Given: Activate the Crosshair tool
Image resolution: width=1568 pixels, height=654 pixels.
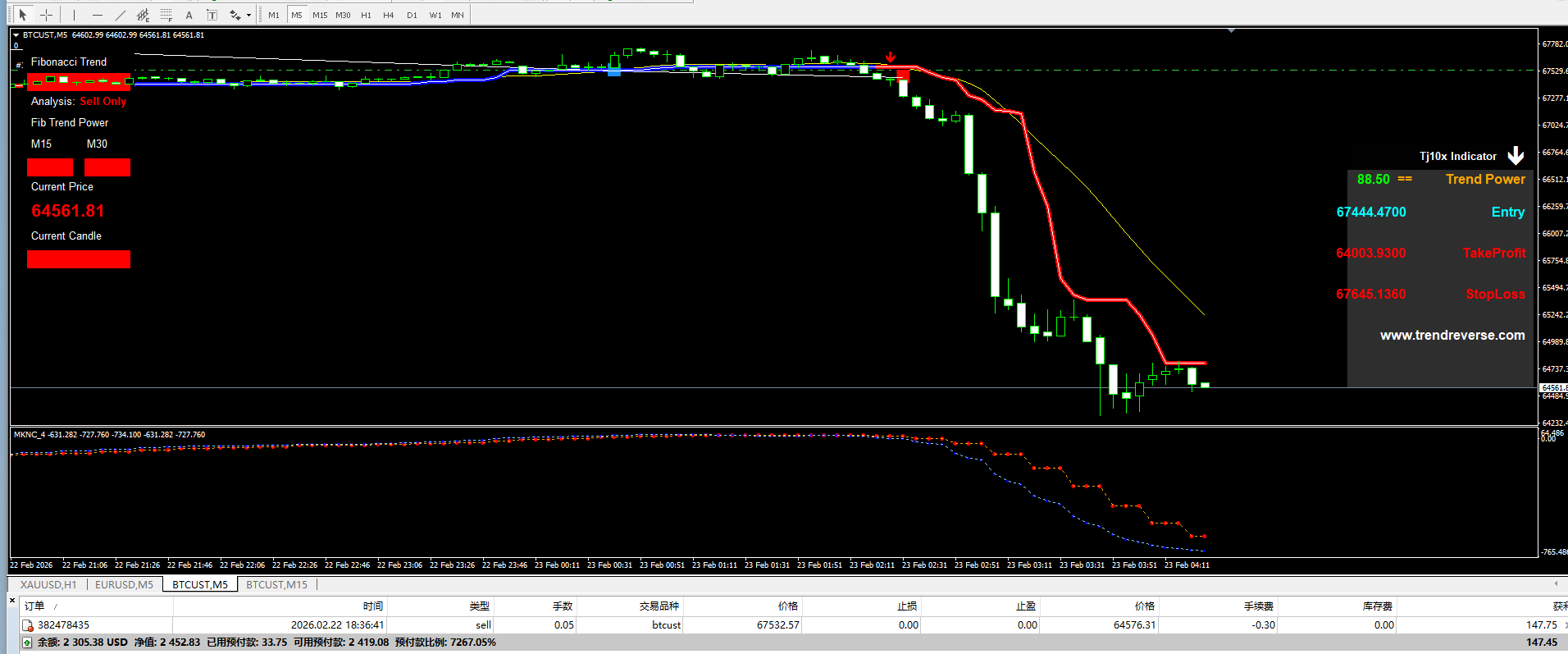Looking at the screenshot, I should coord(47,15).
